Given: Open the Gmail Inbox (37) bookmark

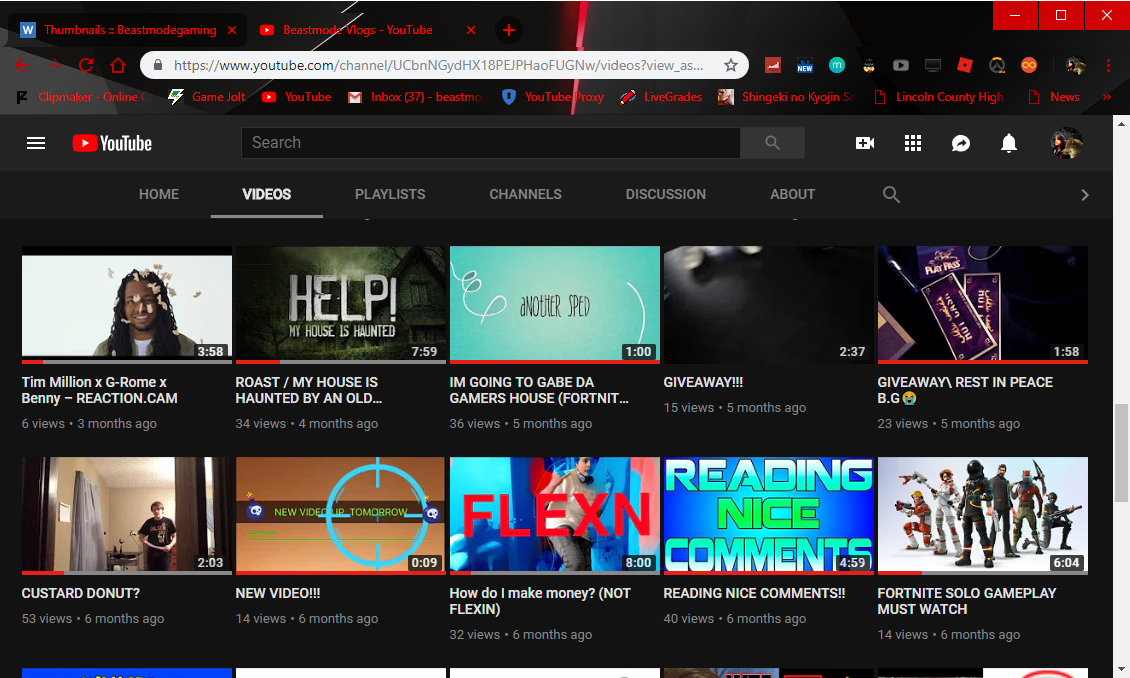Looking at the screenshot, I should [415, 97].
